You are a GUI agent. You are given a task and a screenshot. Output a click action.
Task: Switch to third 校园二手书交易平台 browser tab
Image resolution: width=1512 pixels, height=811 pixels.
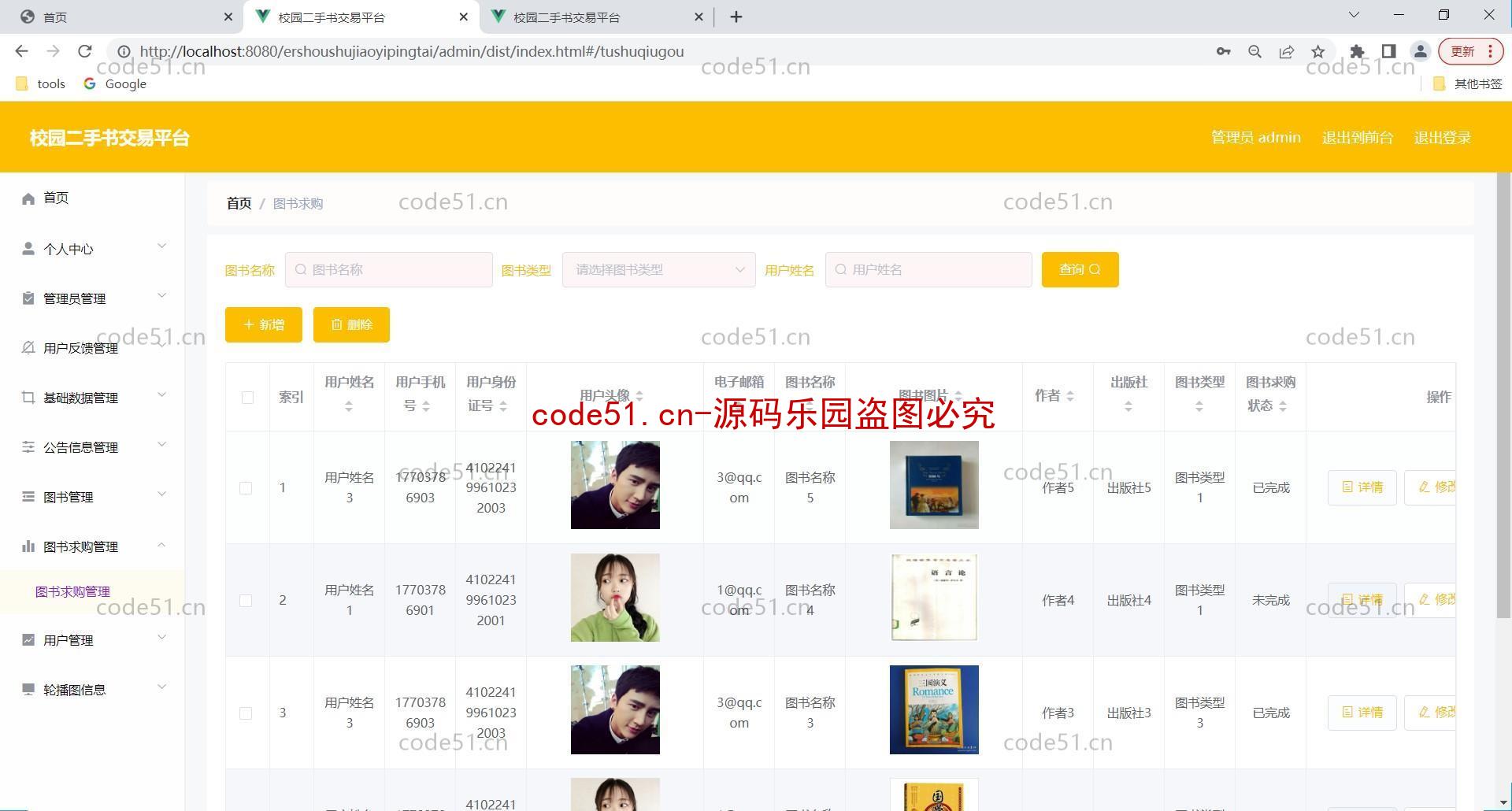click(596, 17)
